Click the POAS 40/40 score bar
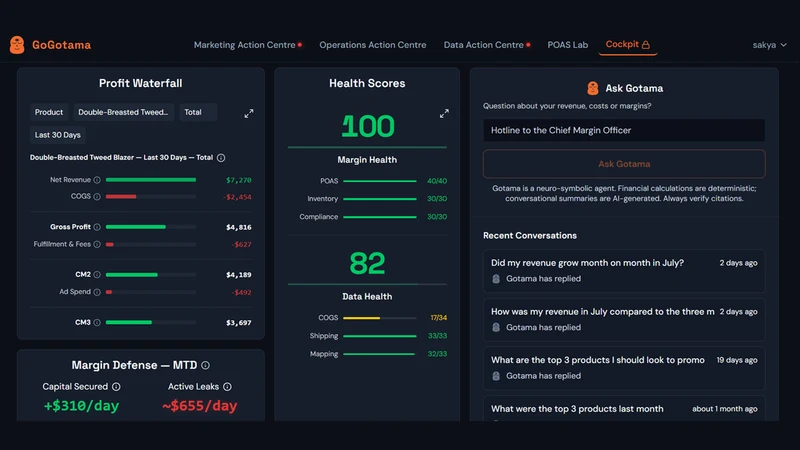Screen dimensions: 800x450 point(380,181)
